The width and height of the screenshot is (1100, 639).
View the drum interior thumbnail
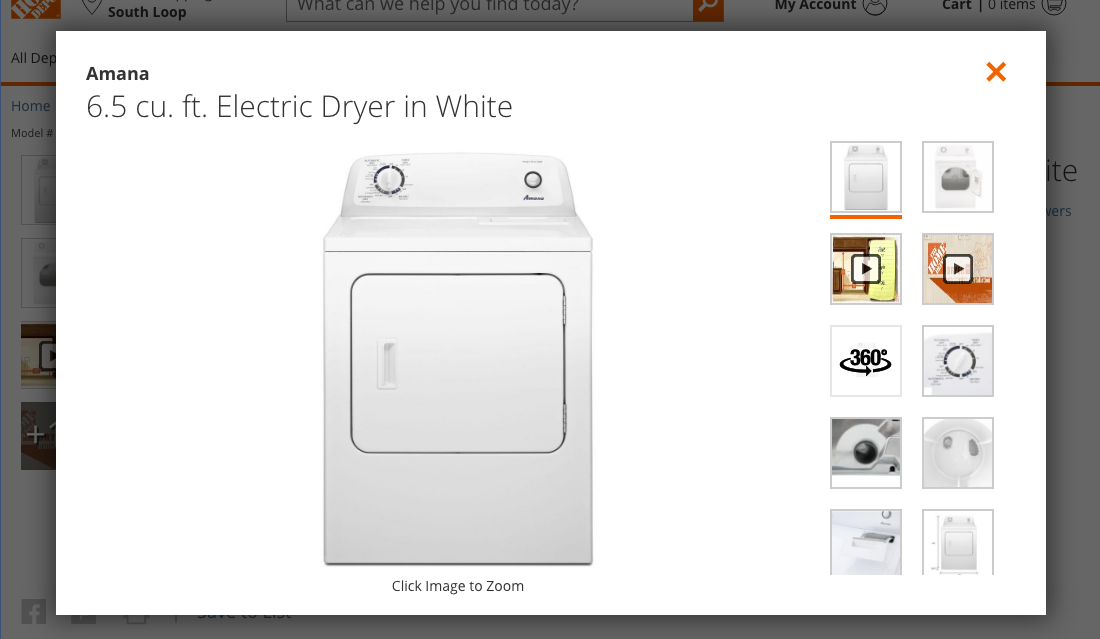(957, 453)
